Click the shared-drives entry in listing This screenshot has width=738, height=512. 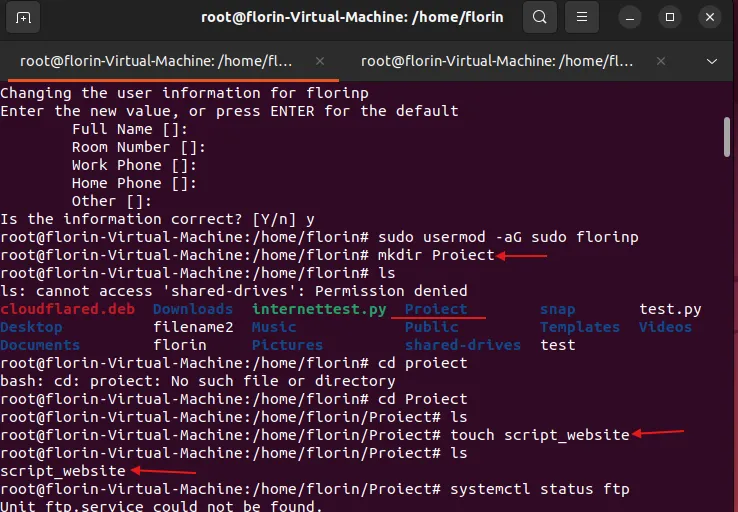click(x=462, y=345)
